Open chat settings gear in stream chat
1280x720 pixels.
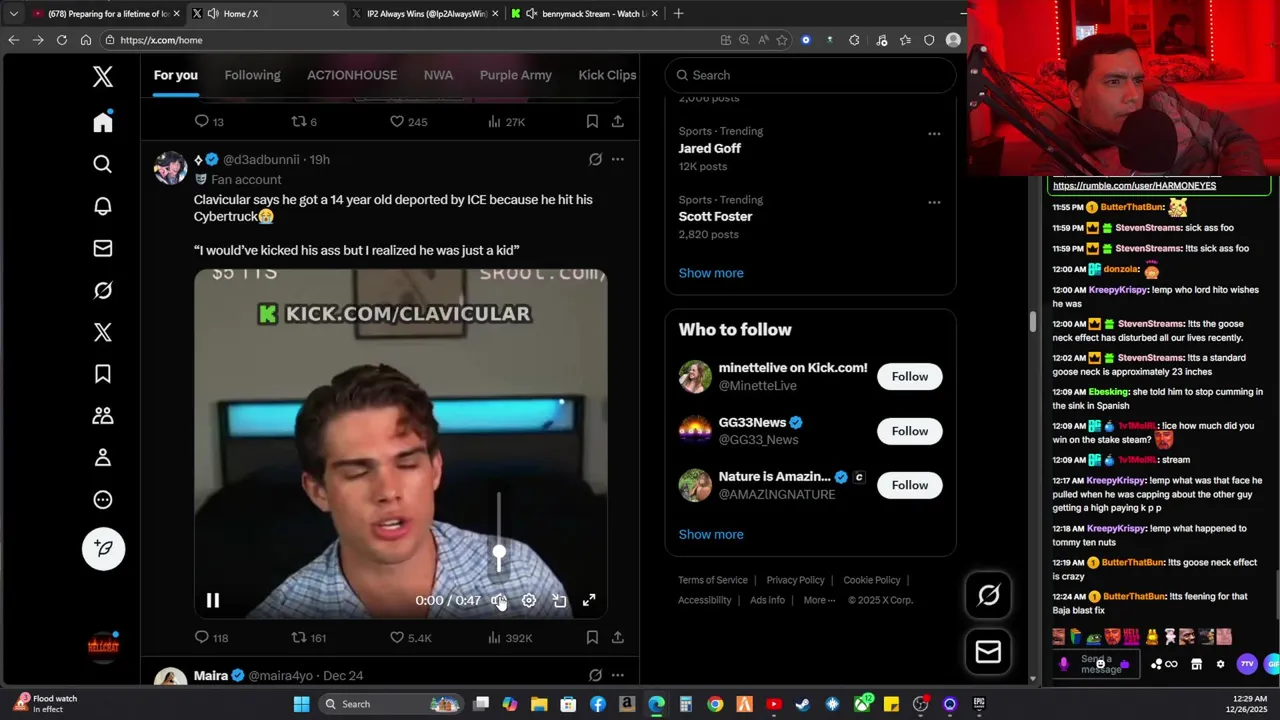[1220, 664]
